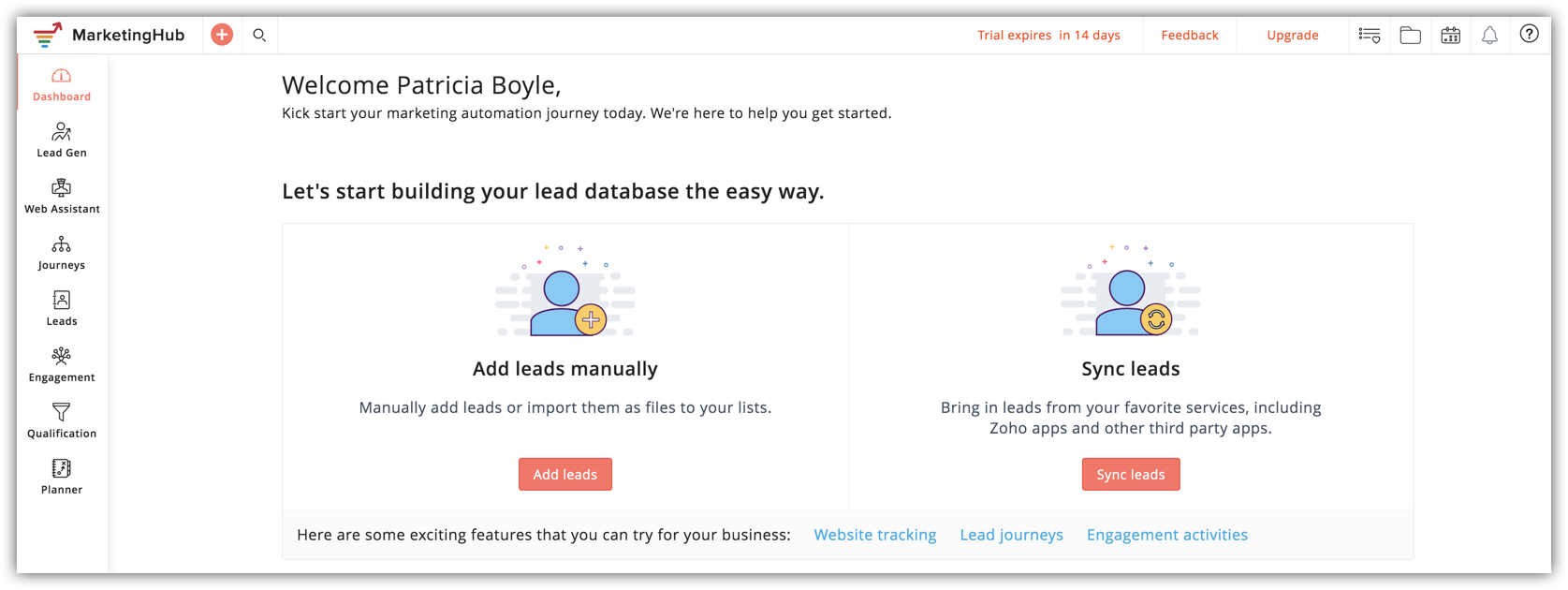Open the folder icon in top bar

(1411, 35)
